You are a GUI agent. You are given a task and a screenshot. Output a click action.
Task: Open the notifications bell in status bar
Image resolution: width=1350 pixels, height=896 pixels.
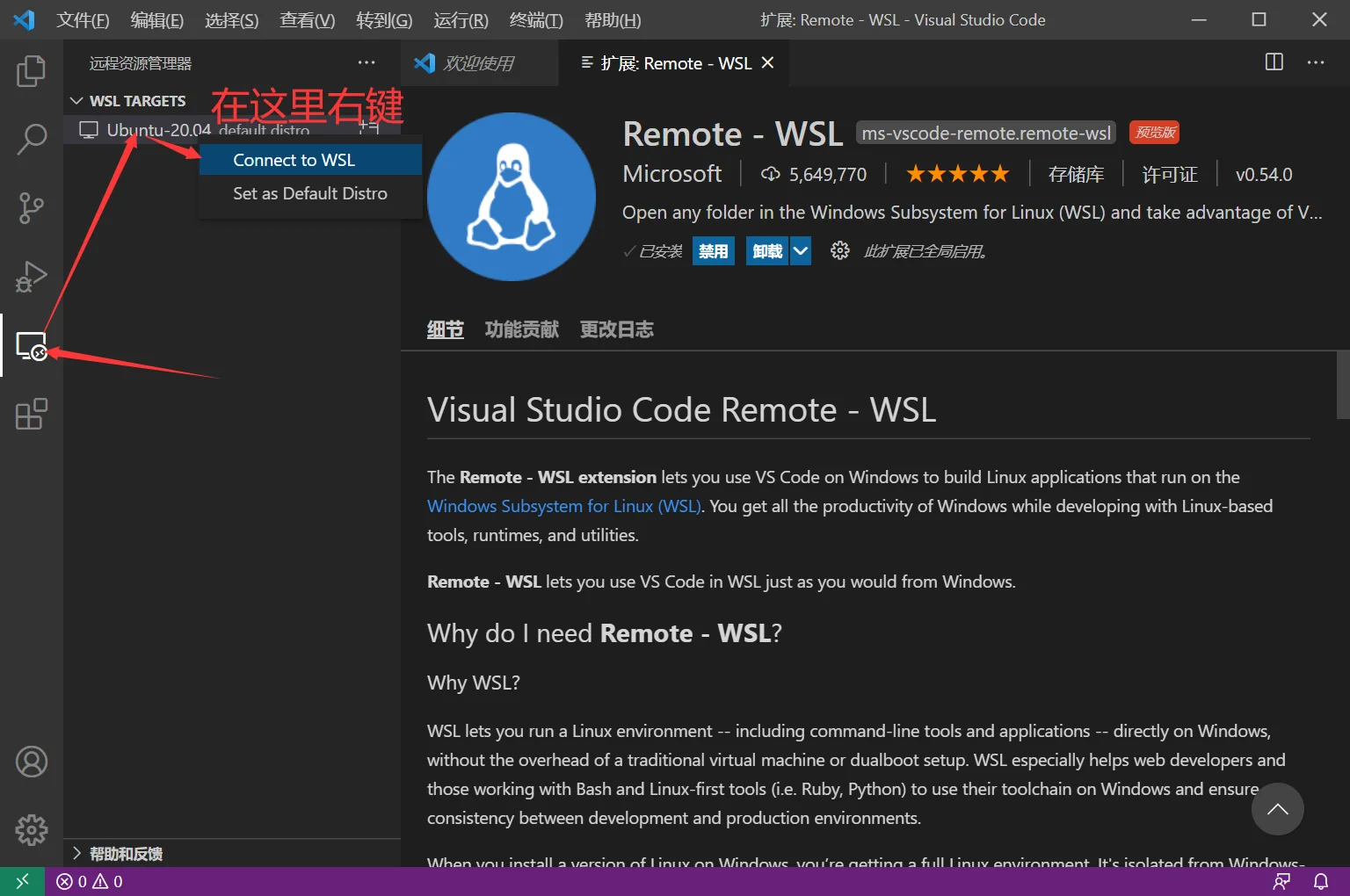pyautogui.click(x=1320, y=881)
